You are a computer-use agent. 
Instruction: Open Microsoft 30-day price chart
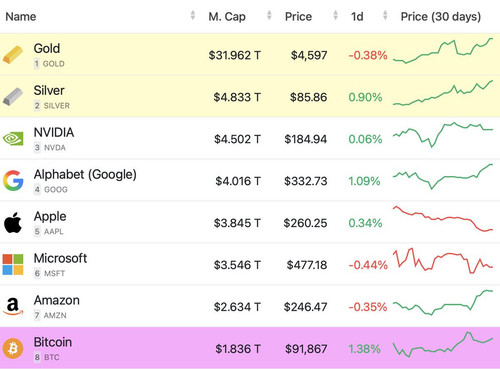[x=443, y=261]
